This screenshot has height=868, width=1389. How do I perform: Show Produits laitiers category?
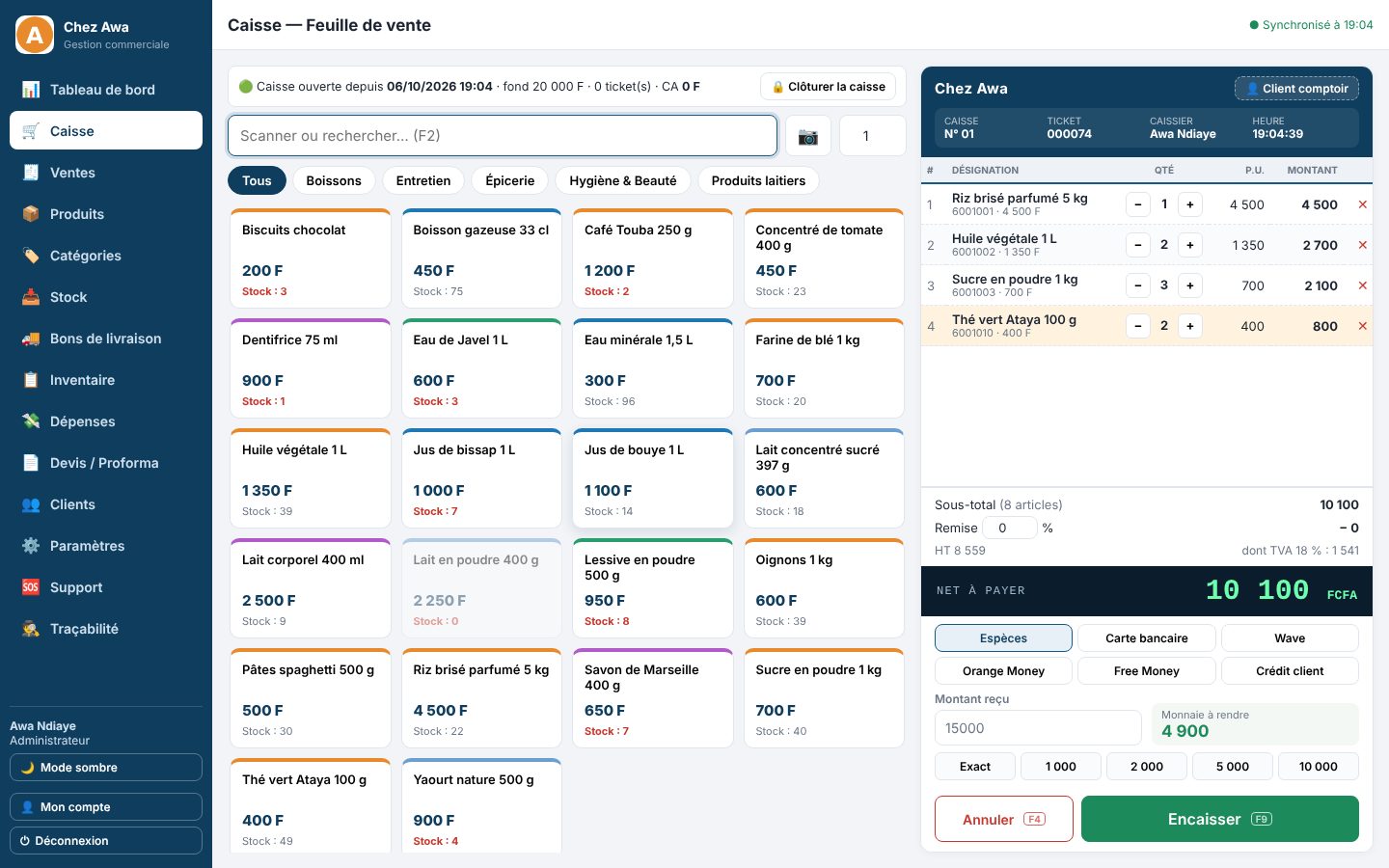[758, 180]
